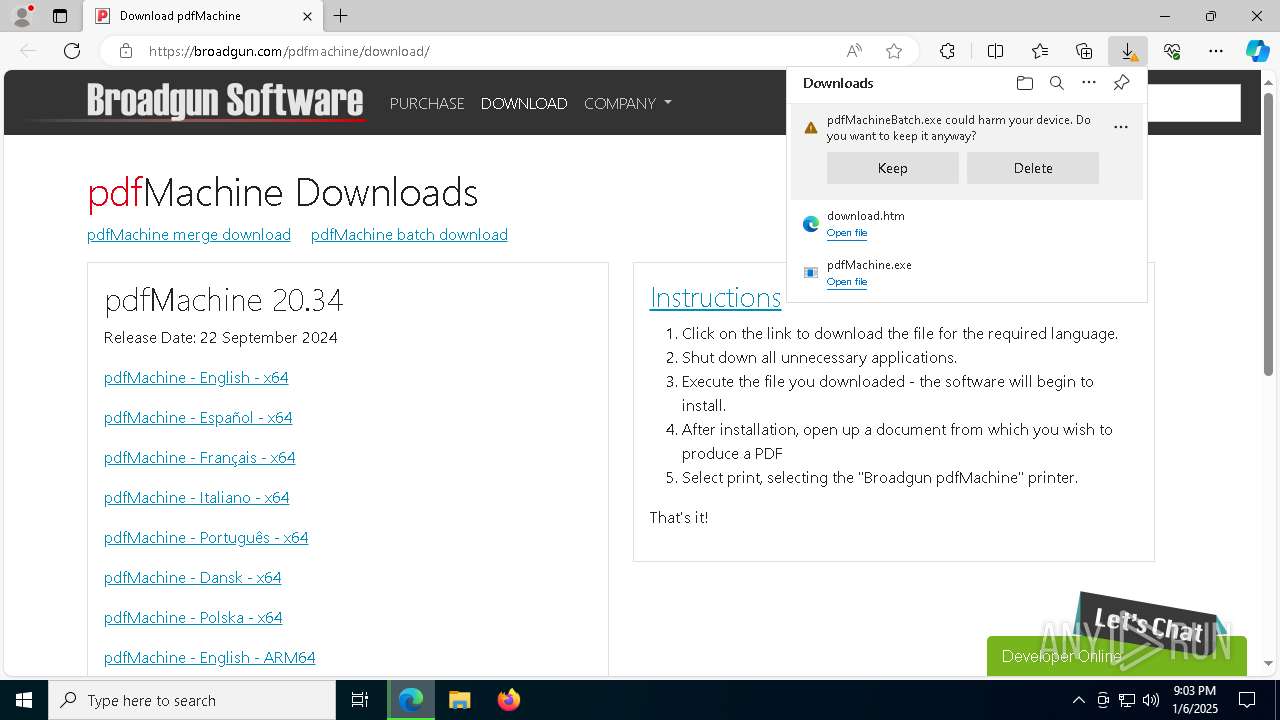Download pdfMachine - Polska - x64

point(193,617)
